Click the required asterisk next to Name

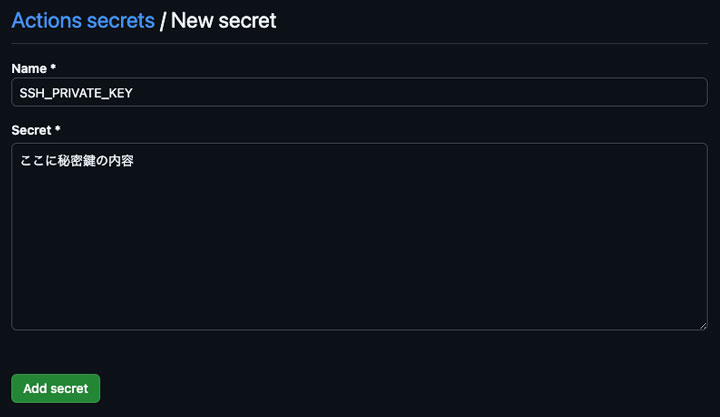53,68
